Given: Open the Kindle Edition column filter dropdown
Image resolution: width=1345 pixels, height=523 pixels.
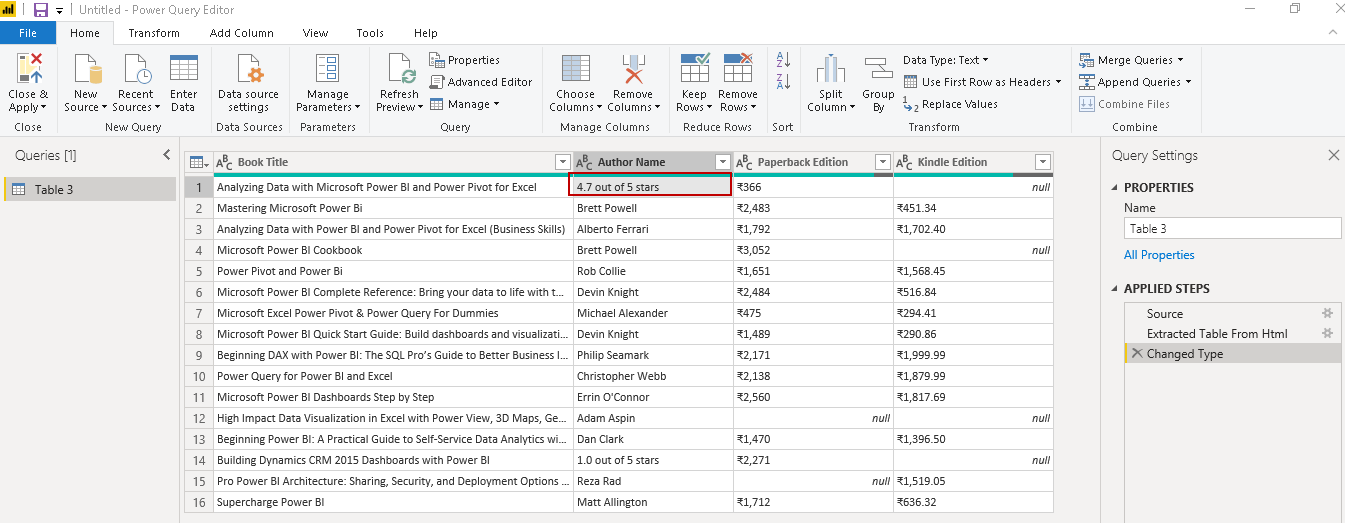Looking at the screenshot, I should tap(1042, 162).
